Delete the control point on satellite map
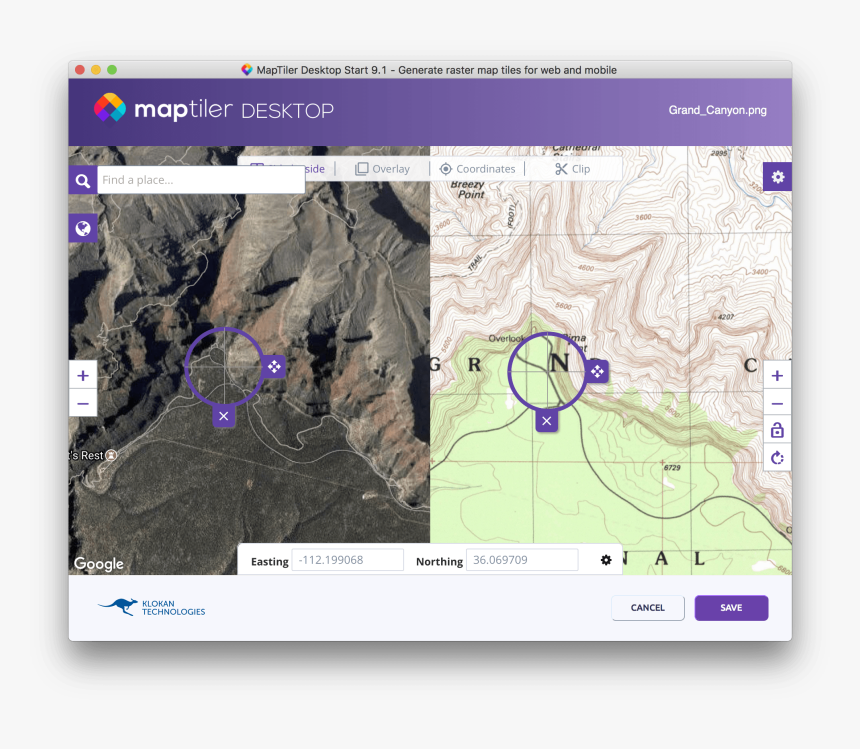This screenshot has height=749, width=860. (x=224, y=416)
